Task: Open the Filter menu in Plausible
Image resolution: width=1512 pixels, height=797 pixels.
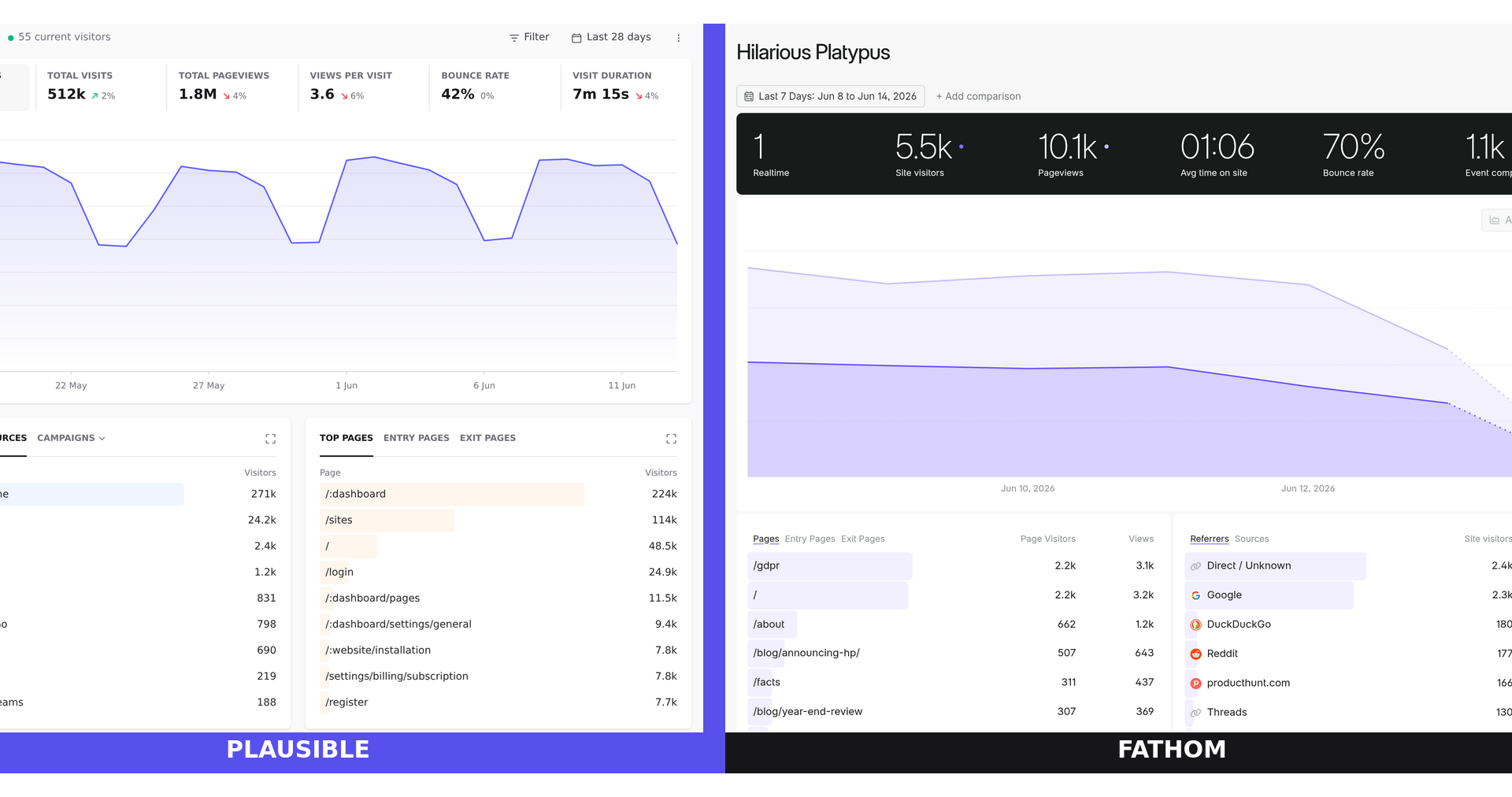Action: pyautogui.click(x=529, y=37)
